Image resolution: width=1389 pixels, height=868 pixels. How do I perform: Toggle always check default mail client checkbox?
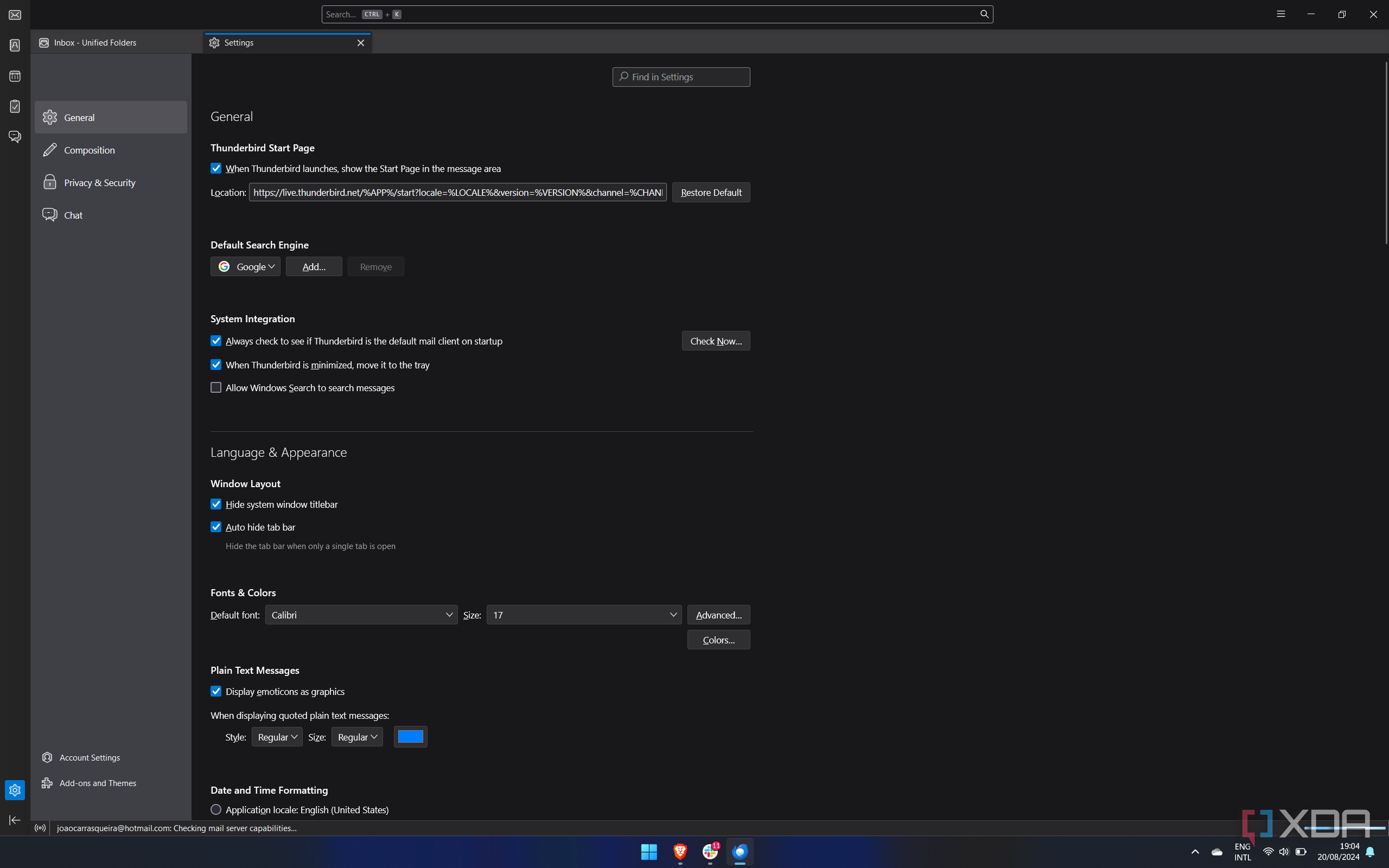[216, 341]
